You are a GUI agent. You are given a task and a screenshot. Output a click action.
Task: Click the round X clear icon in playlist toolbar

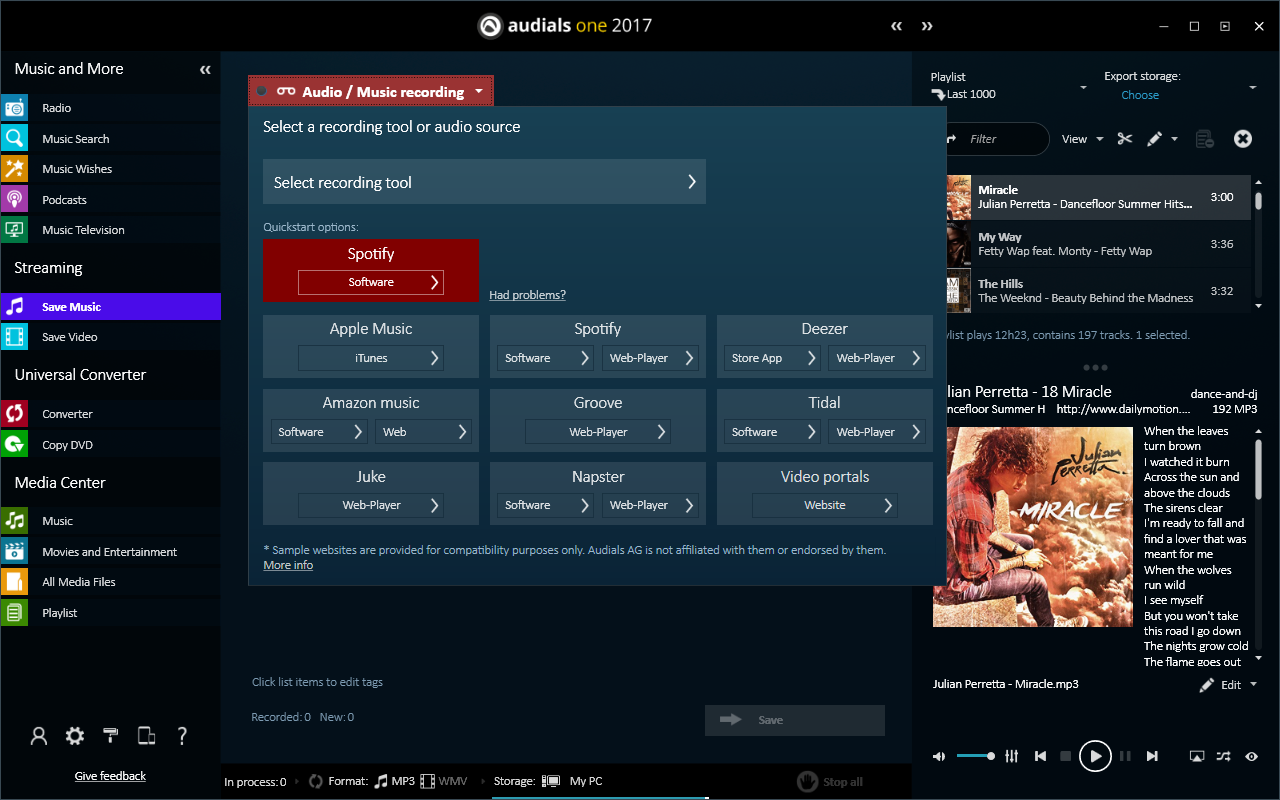pyautogui.click(x=1243, y=139)
